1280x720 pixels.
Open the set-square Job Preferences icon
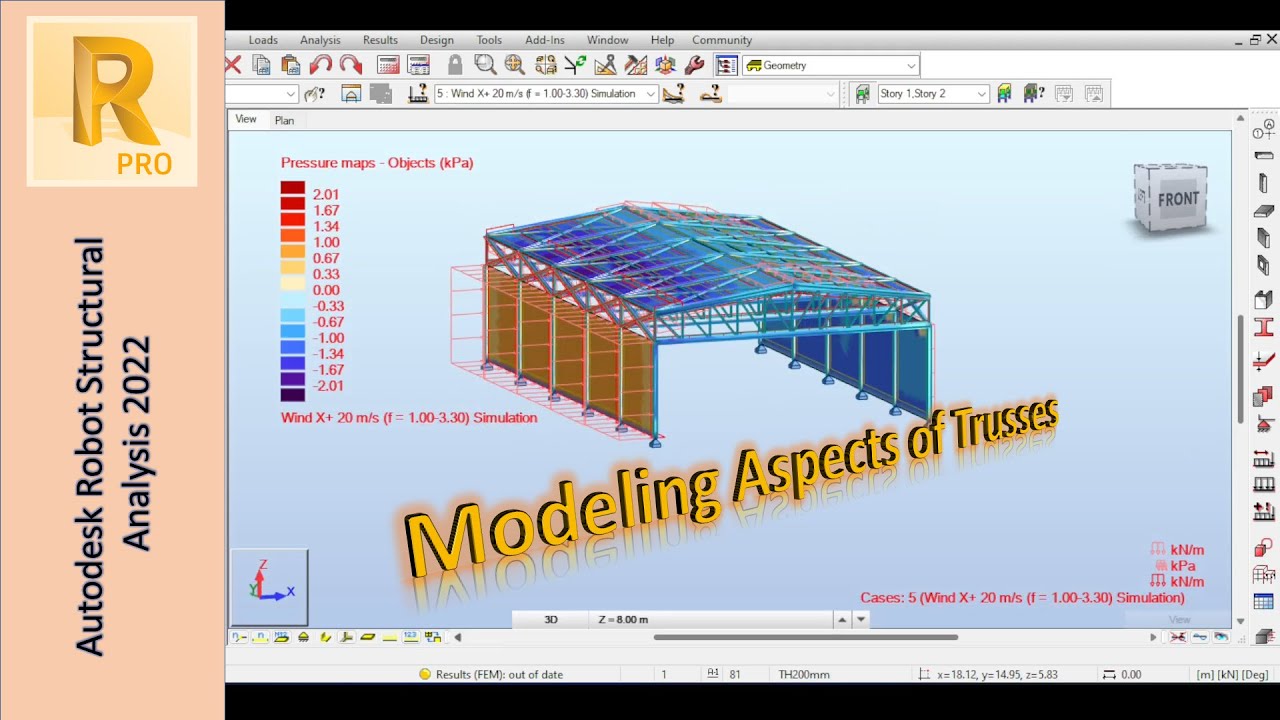click(x=605, y=65)
